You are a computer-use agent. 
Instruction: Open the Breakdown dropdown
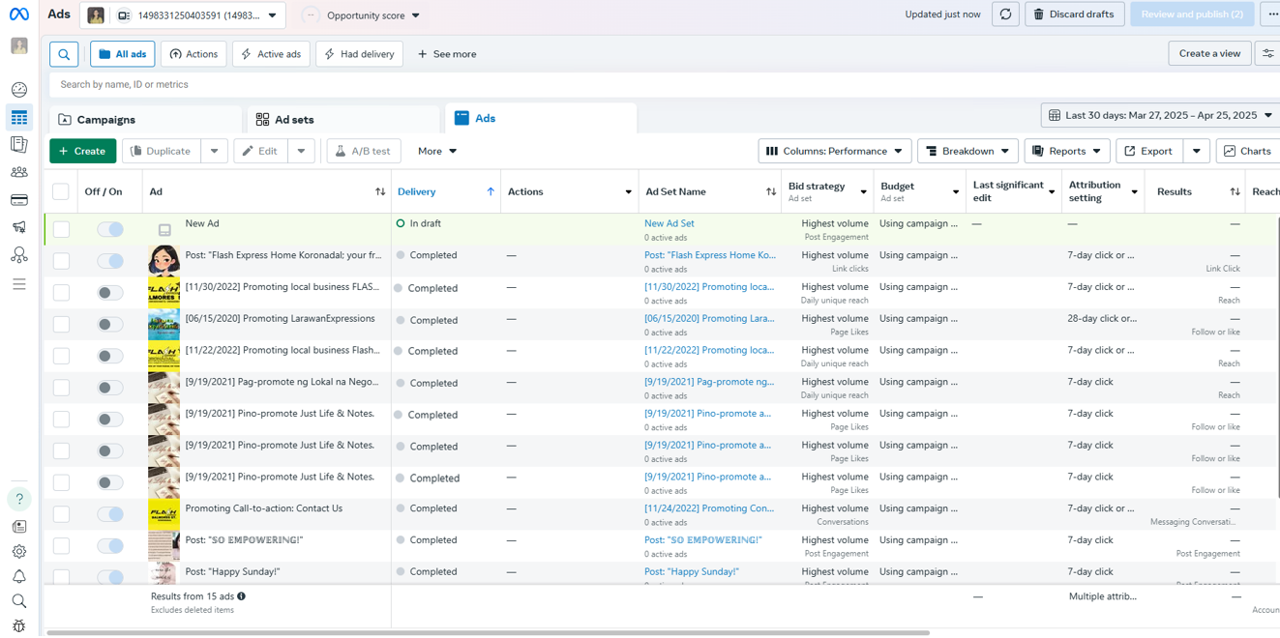pyautogui.click(x=967, y=151)
